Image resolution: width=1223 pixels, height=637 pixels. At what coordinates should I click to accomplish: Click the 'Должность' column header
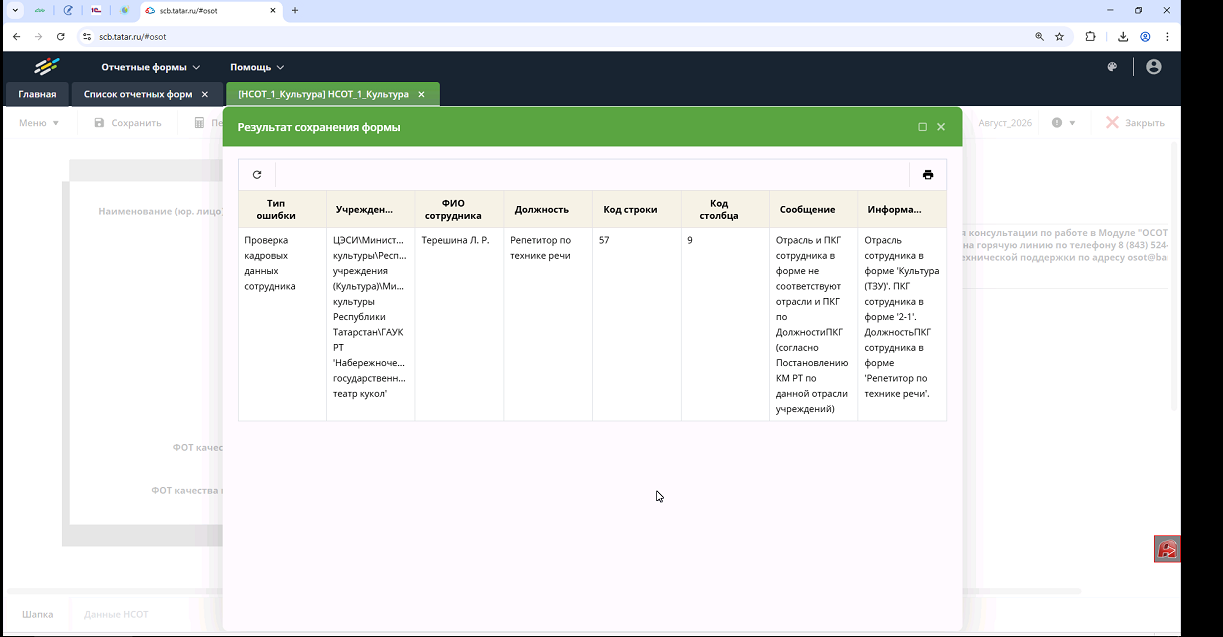(548, 209)
